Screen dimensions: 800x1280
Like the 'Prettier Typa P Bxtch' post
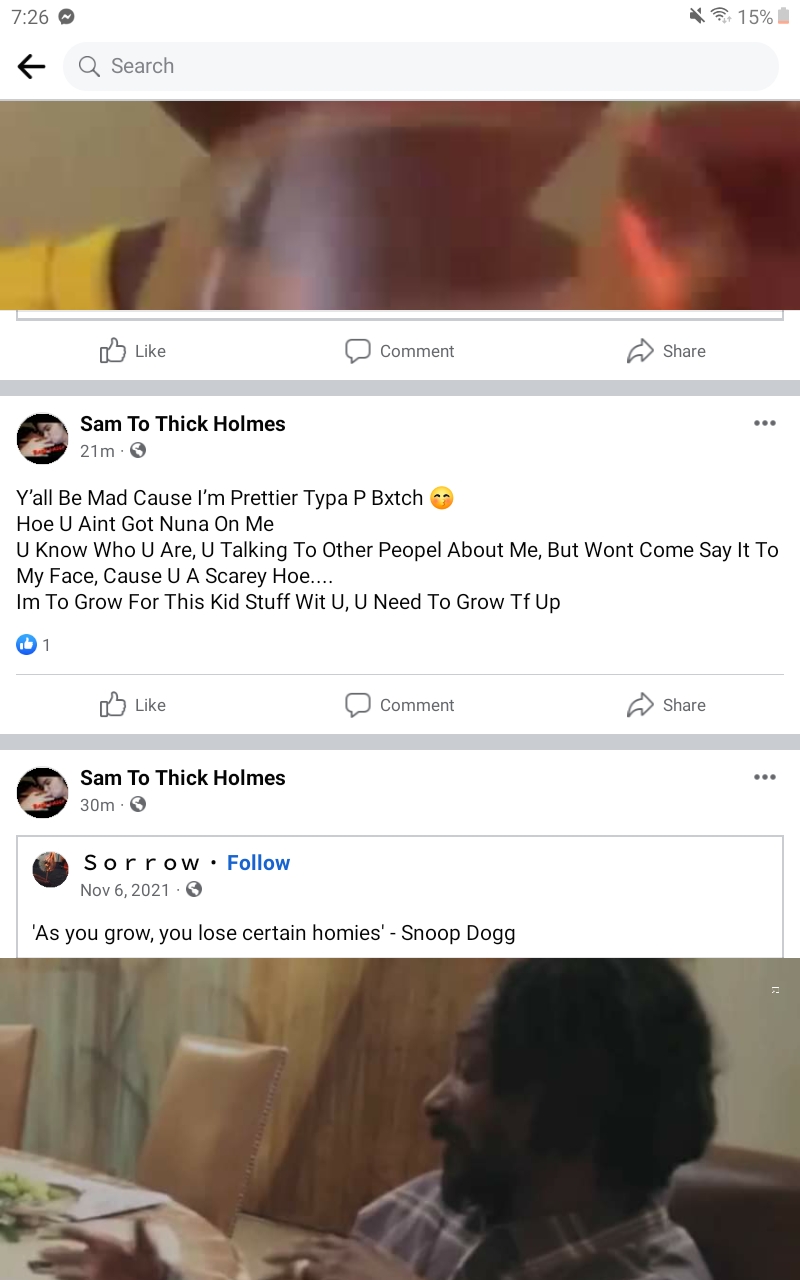[x=133, y=705]
